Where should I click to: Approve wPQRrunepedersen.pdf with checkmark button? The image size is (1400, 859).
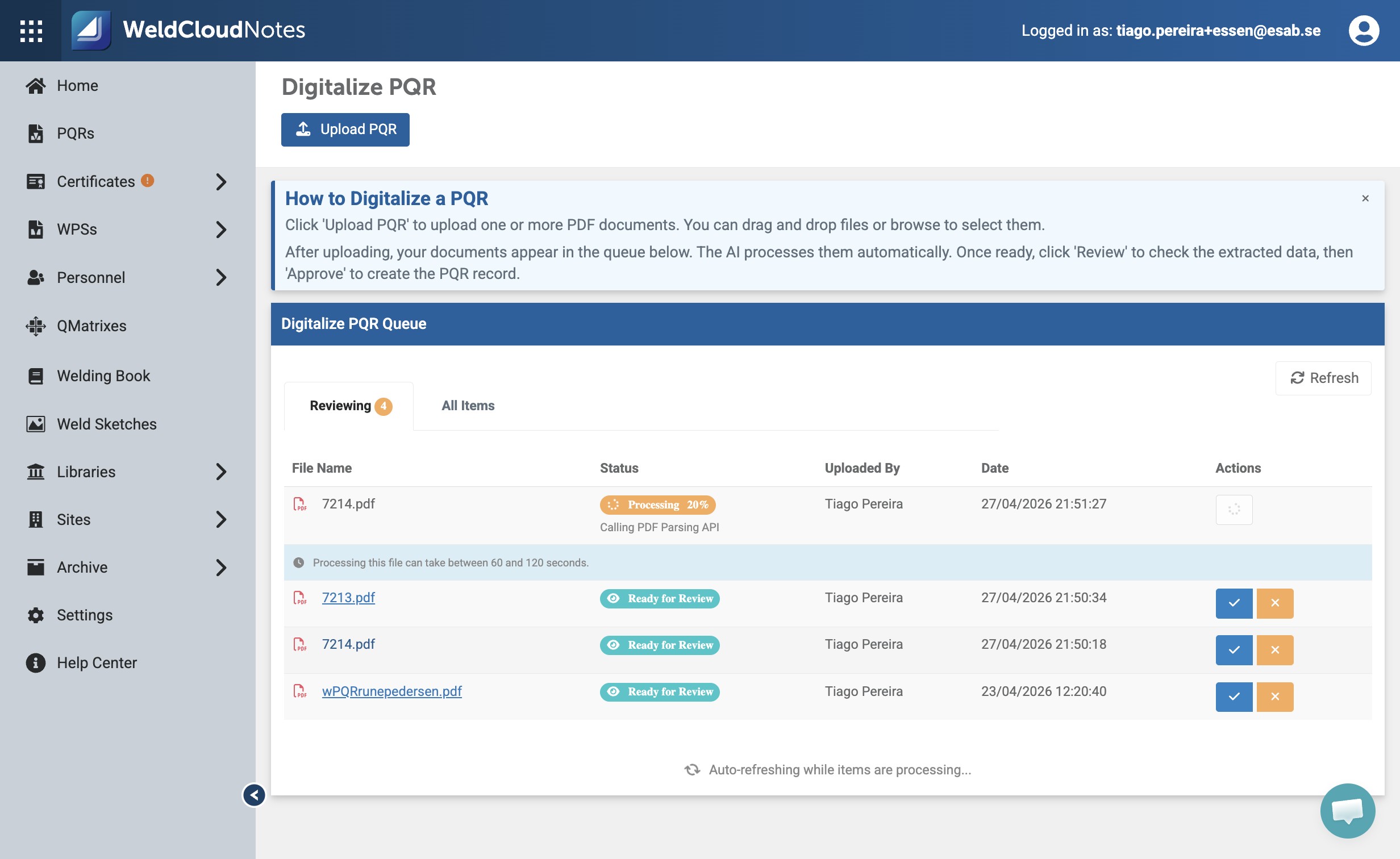pyautogui.click(x=1234, y=697)
